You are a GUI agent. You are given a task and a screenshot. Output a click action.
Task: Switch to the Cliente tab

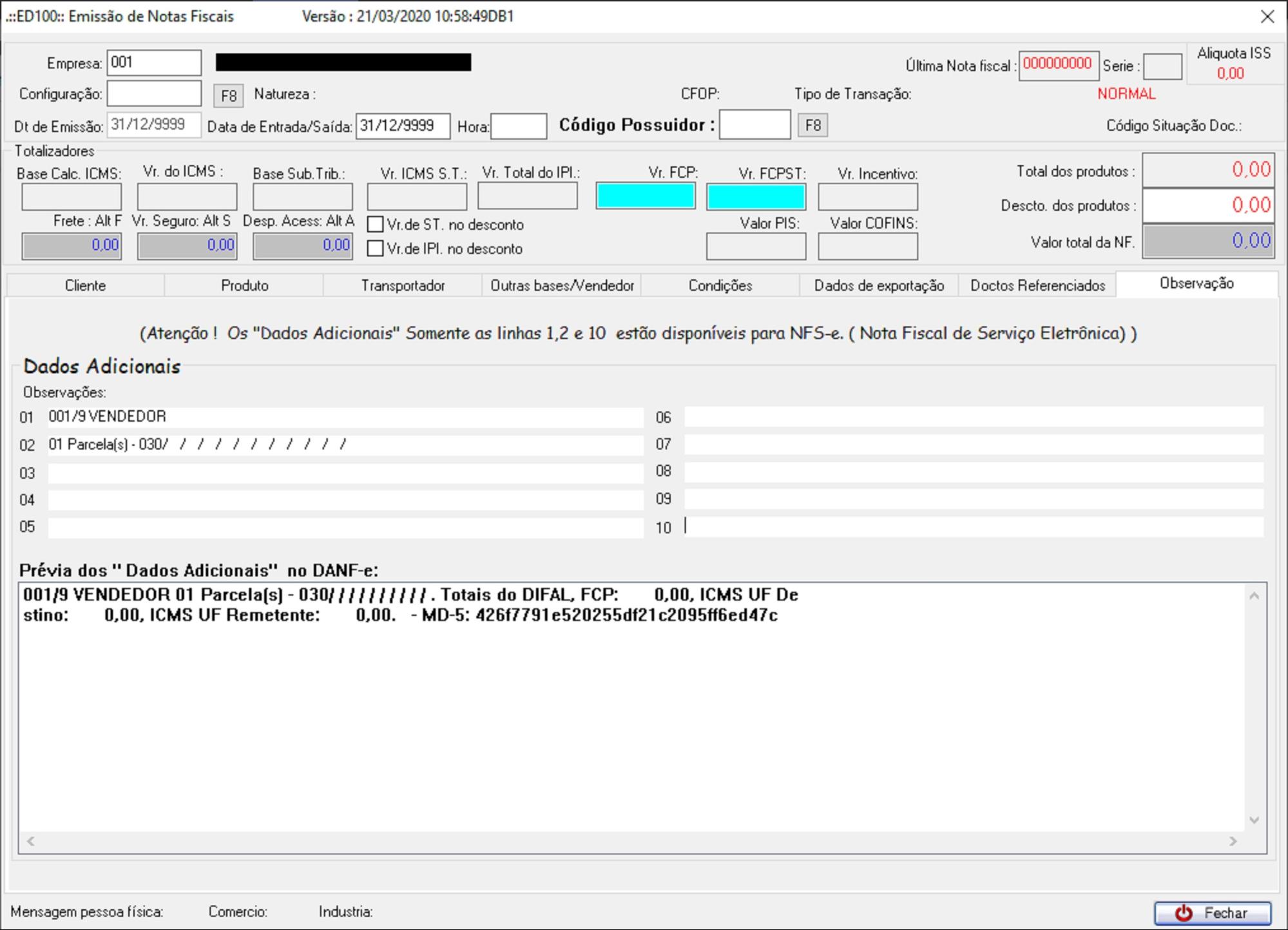(85, 285)
